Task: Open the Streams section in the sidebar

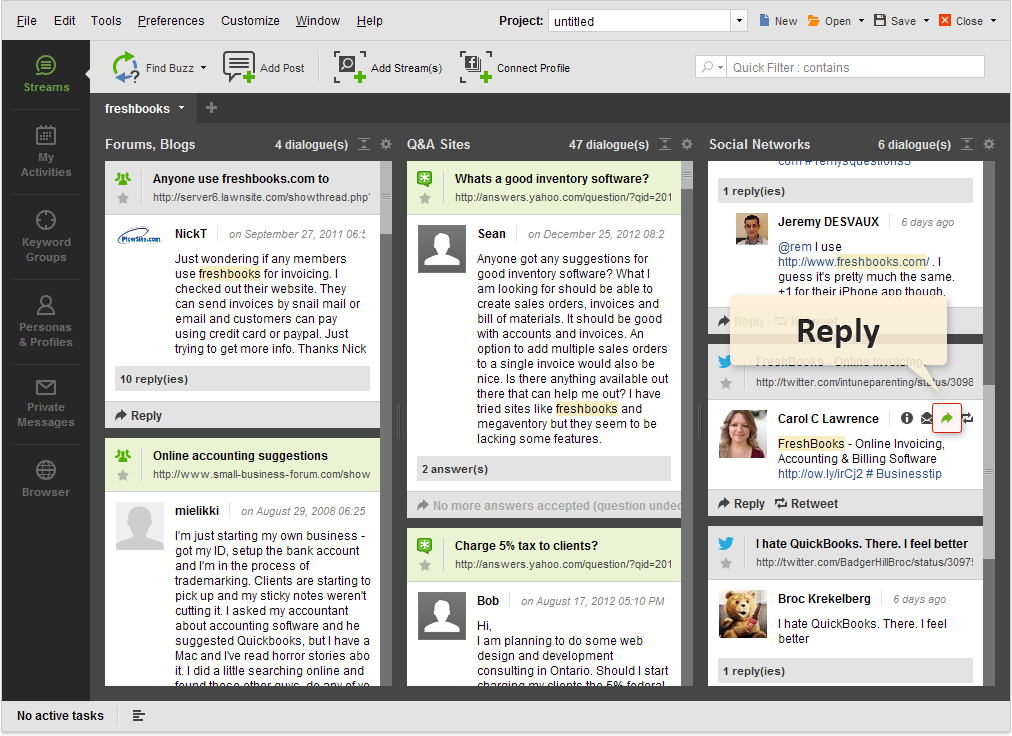Action: point(46,74)
